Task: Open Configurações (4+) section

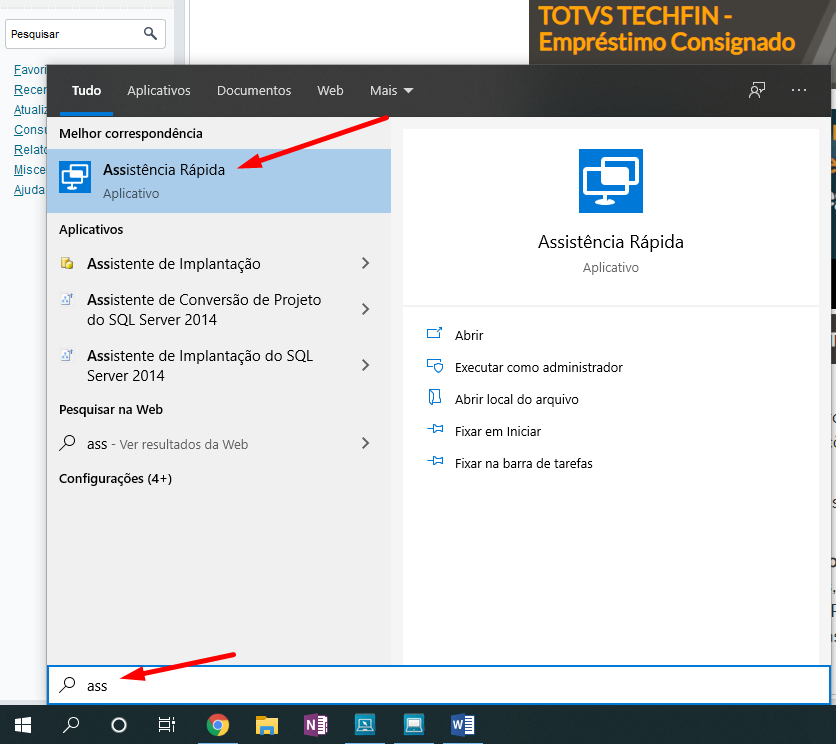Action: point(115,478)
